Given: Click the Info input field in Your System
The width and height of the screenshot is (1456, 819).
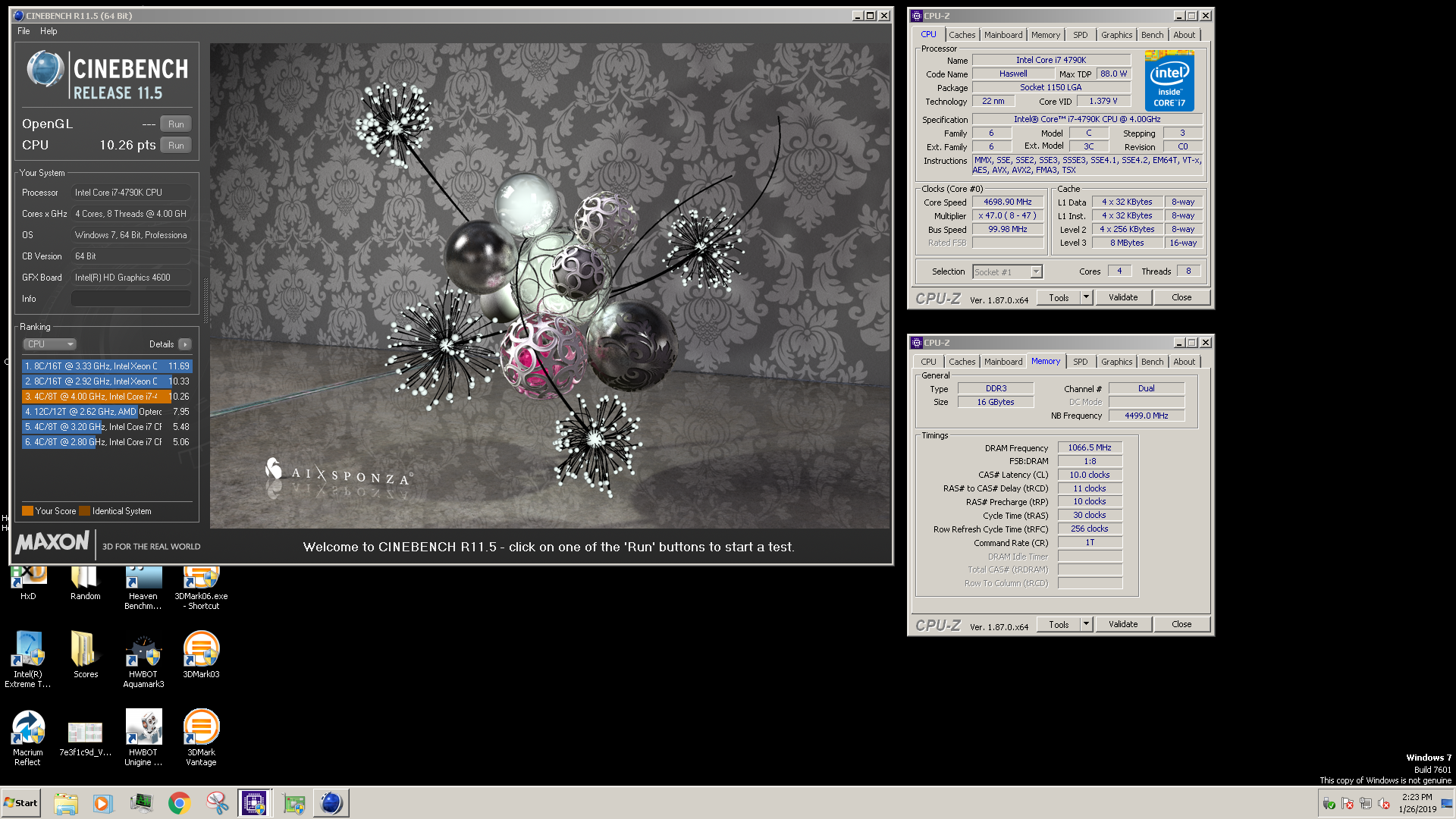Looking at the screenshot, I should 131,299.
